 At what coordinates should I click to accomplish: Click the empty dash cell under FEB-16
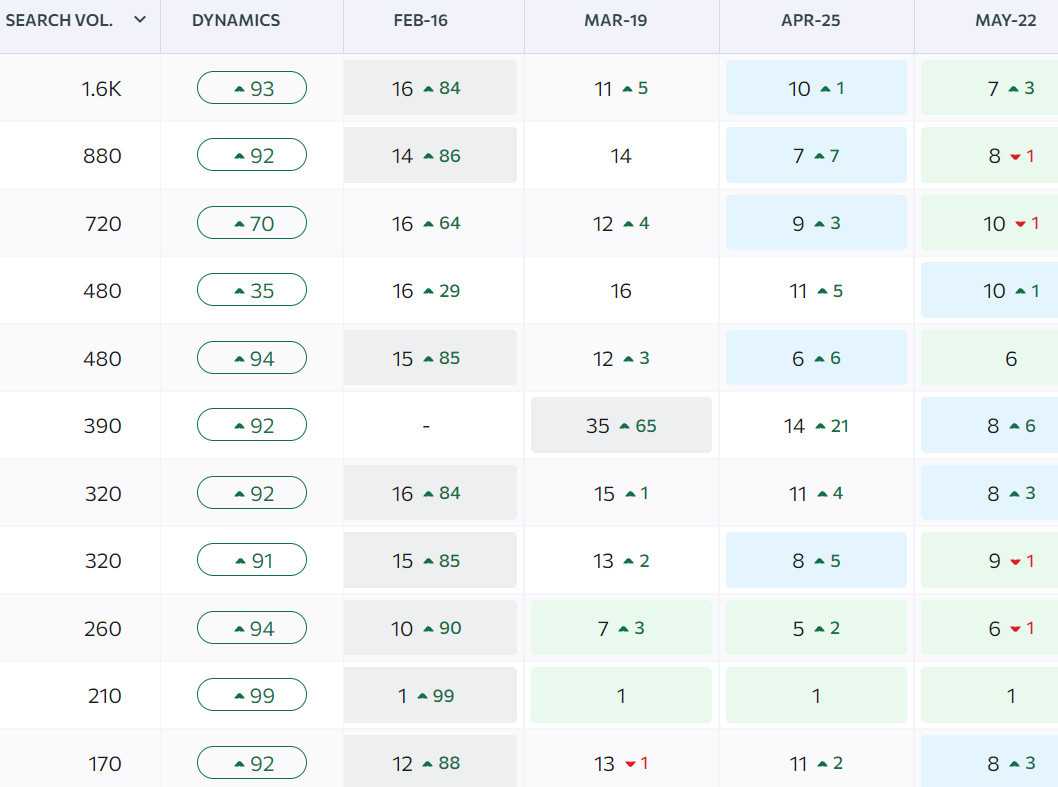pos(426,426)
